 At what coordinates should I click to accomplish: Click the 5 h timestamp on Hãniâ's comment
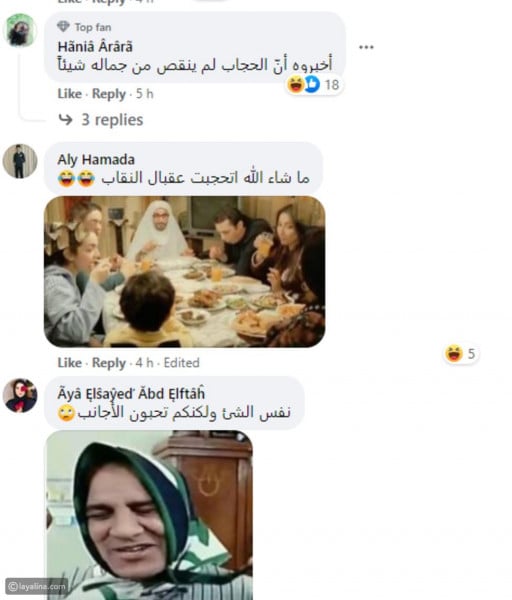[145, 94]
